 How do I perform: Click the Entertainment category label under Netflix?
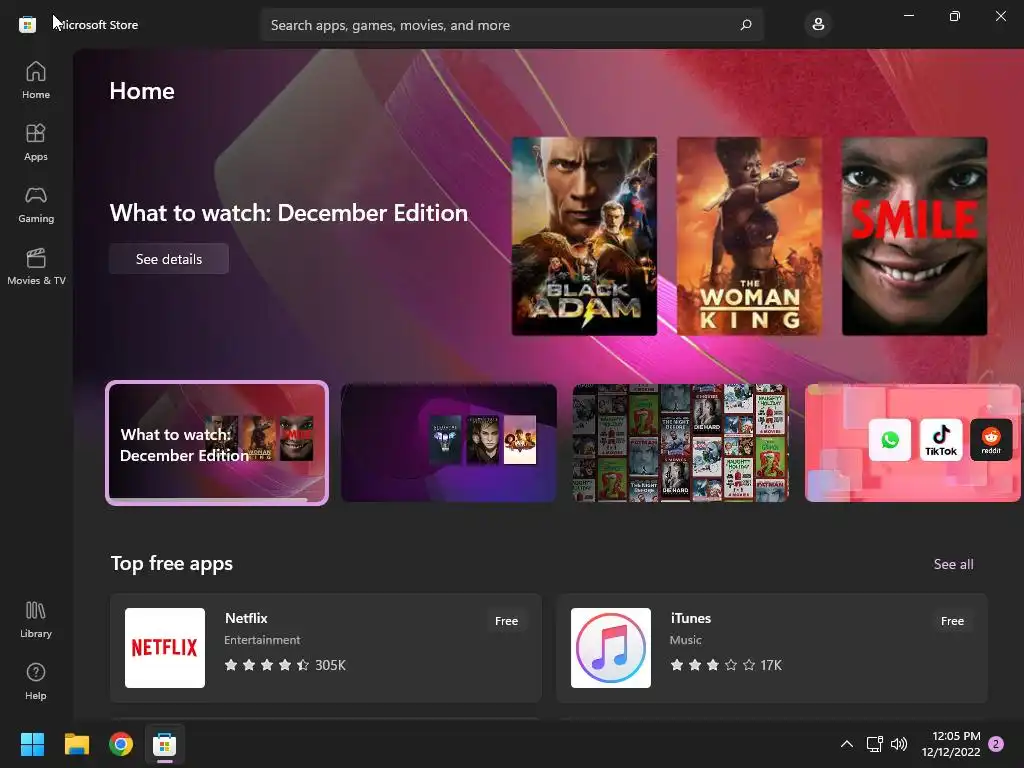coord(263,640)
